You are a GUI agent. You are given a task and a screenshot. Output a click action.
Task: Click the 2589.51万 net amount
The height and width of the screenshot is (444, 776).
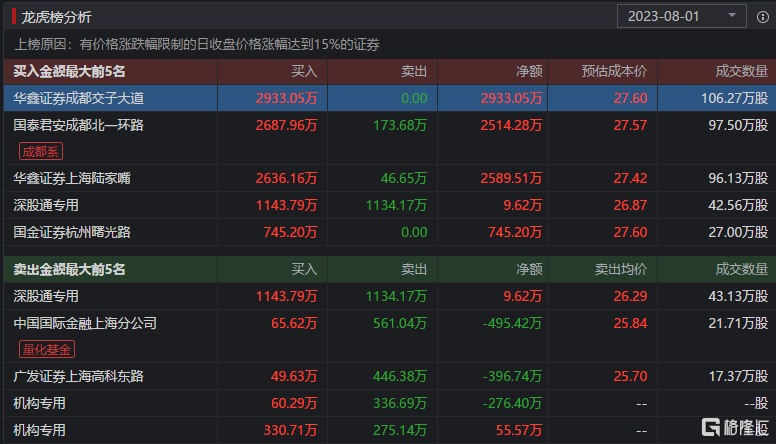[x=511, y=178]
